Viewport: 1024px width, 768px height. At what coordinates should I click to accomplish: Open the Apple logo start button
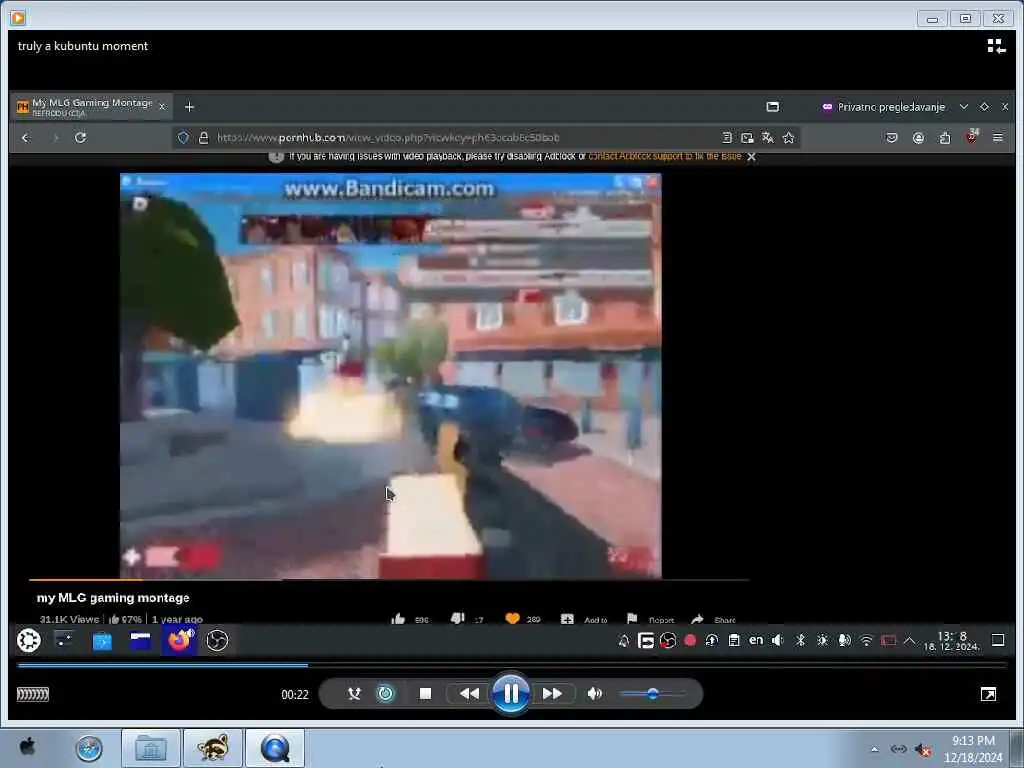(27, 748)
